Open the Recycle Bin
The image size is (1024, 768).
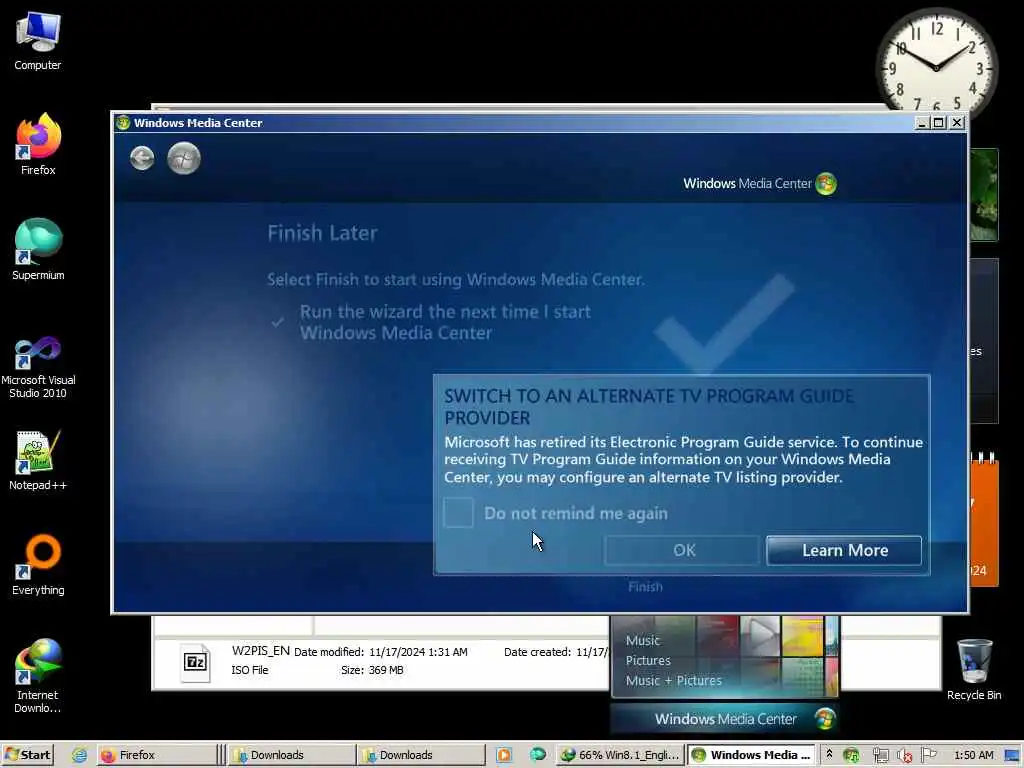click(974, 670)
